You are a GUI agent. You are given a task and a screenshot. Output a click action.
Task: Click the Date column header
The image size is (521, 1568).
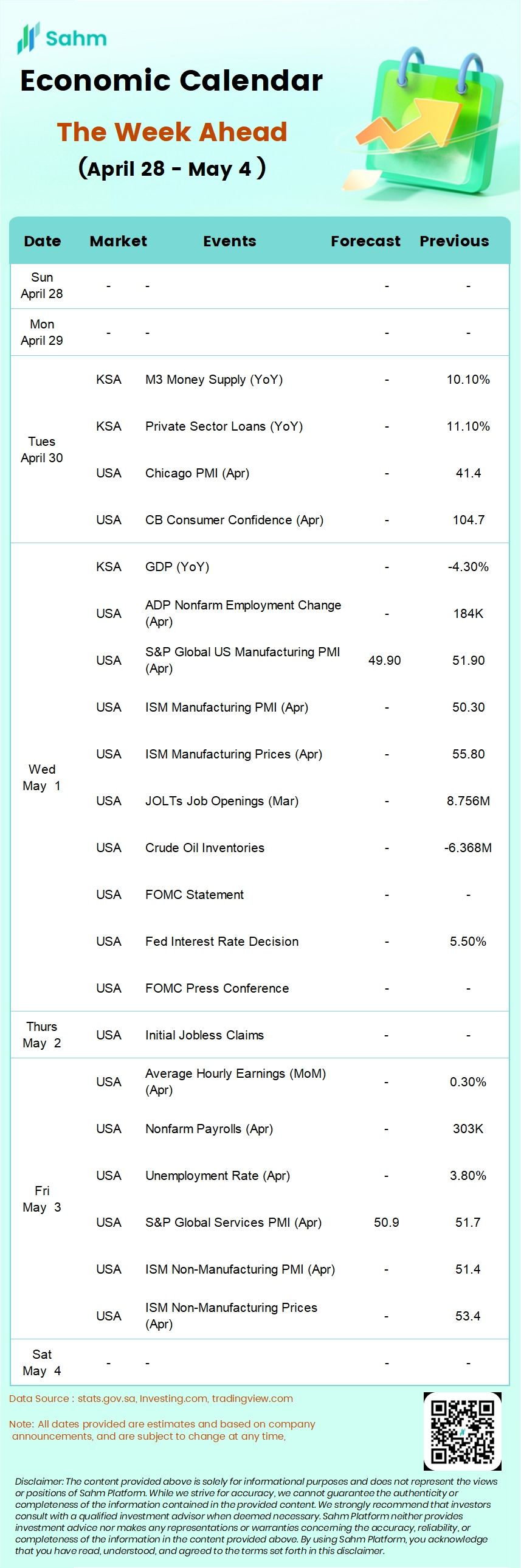[x=42, y=241]
